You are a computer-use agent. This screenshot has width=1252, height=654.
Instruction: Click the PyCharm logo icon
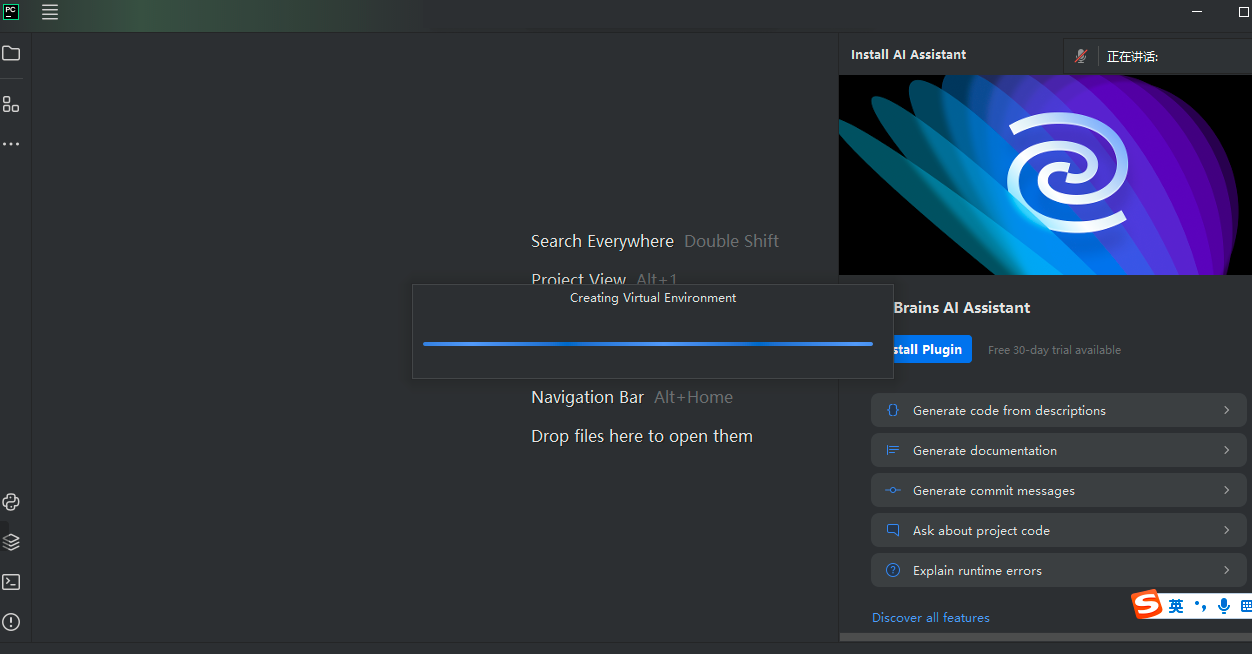[x=11, y=12]
